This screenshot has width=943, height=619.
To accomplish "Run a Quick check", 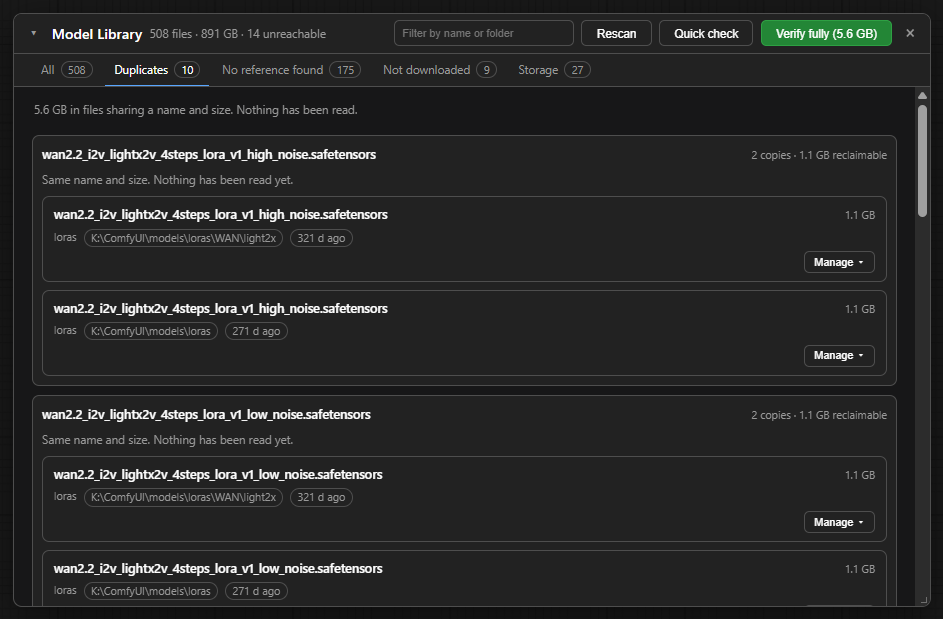I will point(705,33).
